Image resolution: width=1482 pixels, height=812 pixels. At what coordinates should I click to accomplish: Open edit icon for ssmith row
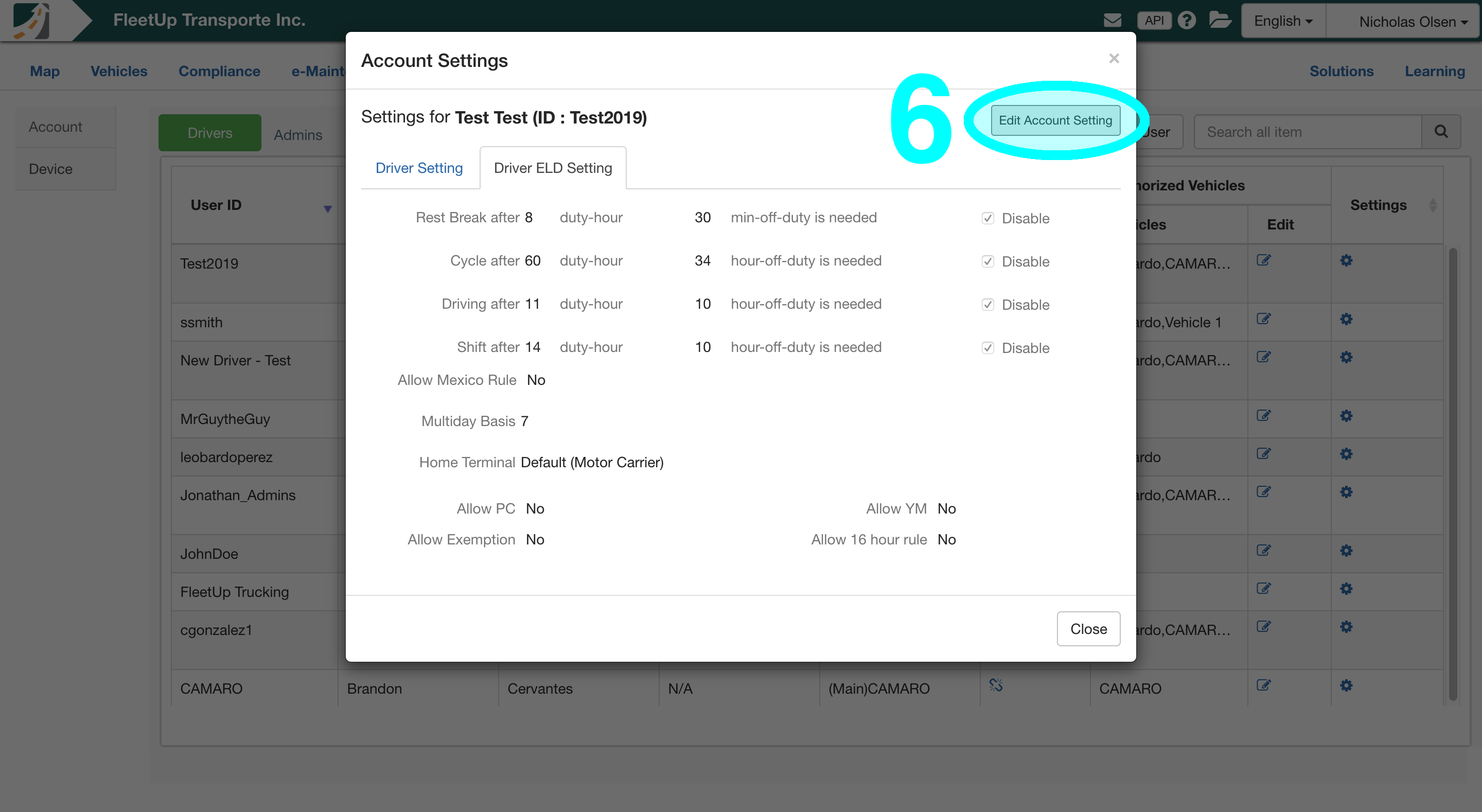(1263, 319)
